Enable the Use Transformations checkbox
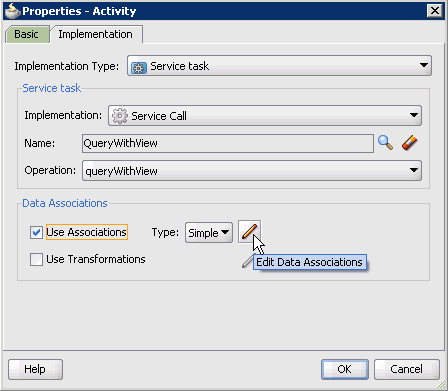This screenshot has width=448, height=391. [x=36, y=259]
